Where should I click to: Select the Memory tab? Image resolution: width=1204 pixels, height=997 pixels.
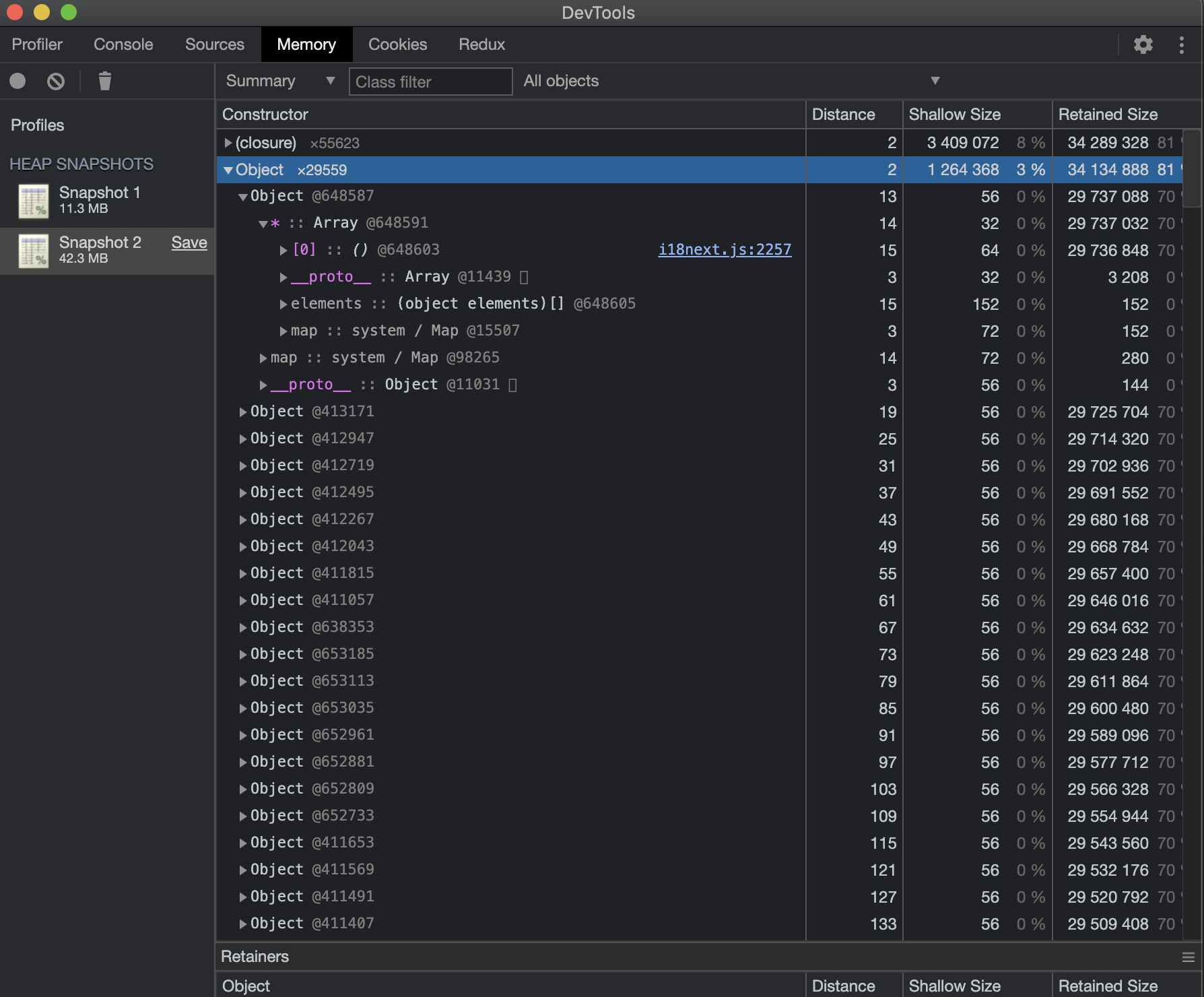click(306, 44)
